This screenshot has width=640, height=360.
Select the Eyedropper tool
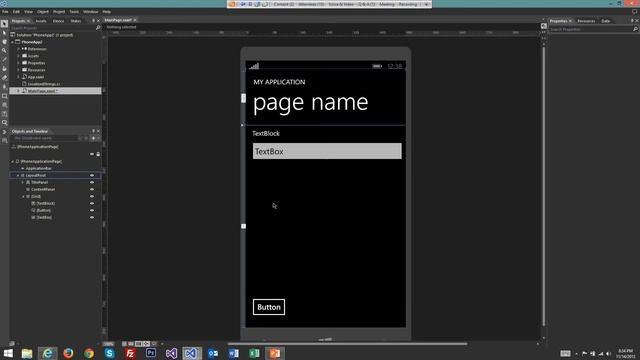(4, 60)
